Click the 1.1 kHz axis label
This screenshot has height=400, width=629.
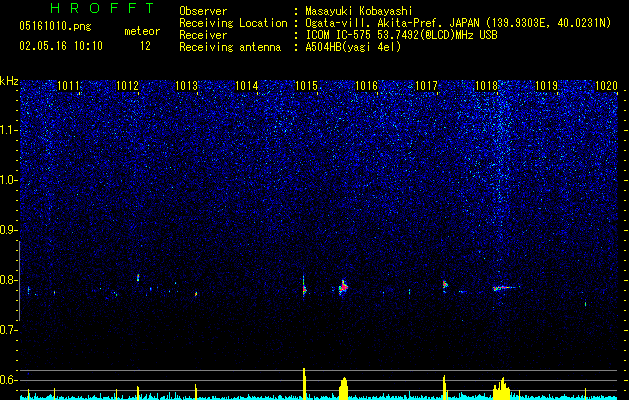coord(7,130)
